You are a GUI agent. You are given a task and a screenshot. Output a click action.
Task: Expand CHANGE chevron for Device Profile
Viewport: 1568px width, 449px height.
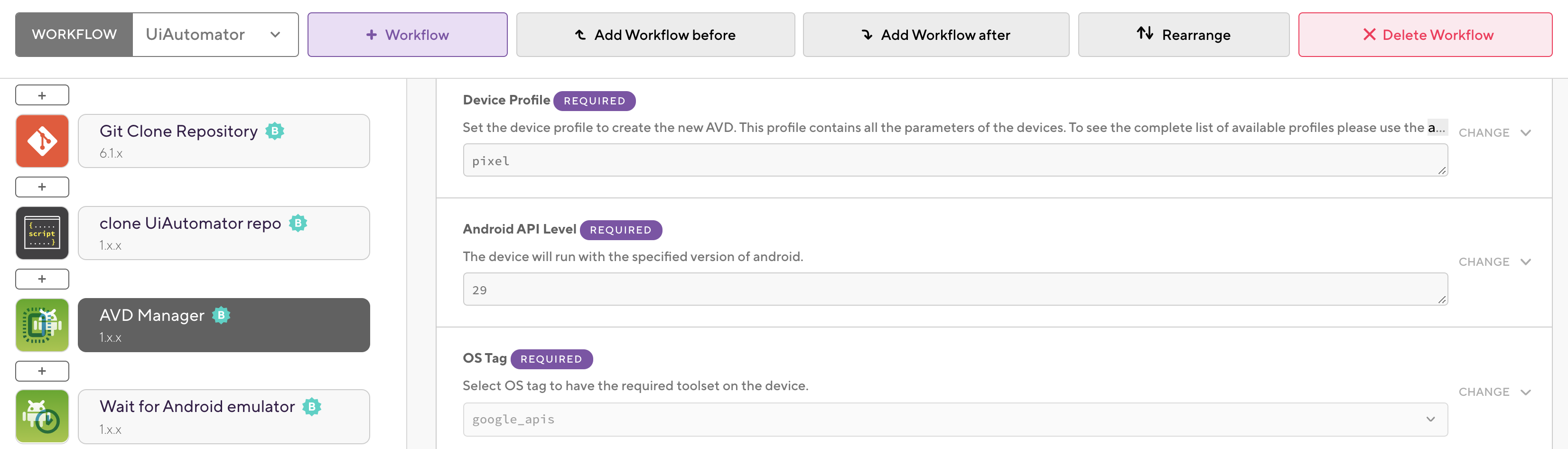1525,132
